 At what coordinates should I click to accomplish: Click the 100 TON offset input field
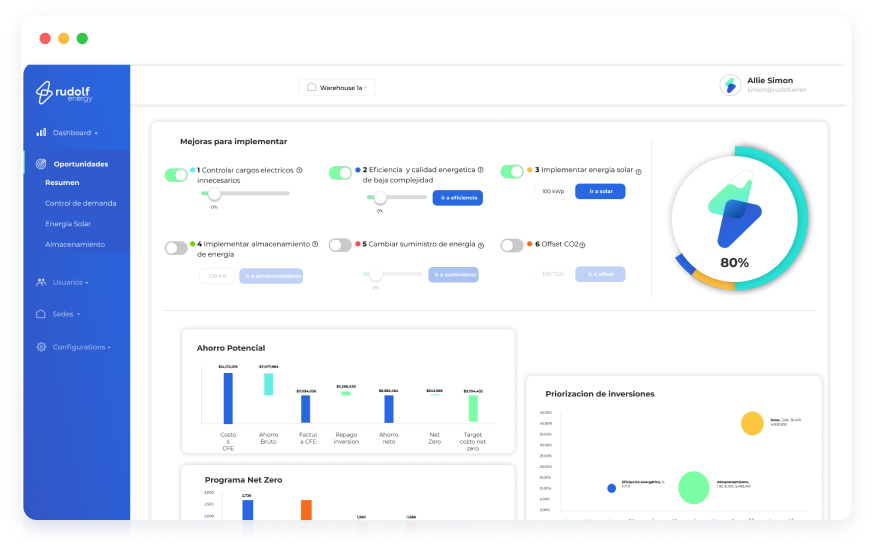point(553,274)
